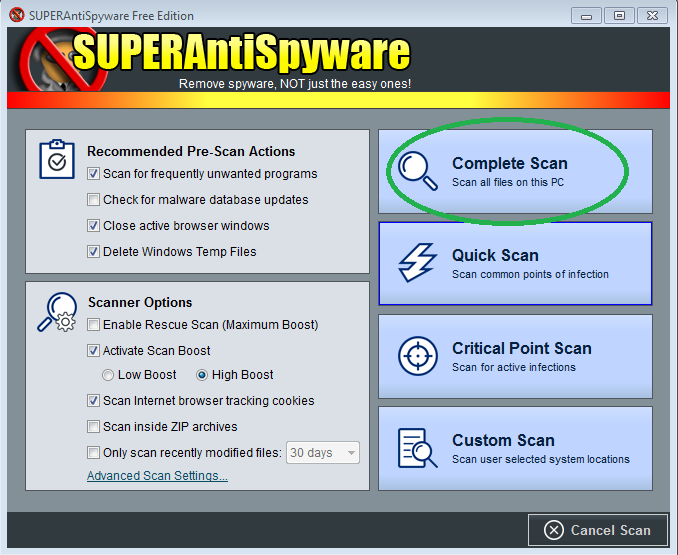
Task: Click the SUPERAntiSpyware title bar app icon
Action: [17, 15]
